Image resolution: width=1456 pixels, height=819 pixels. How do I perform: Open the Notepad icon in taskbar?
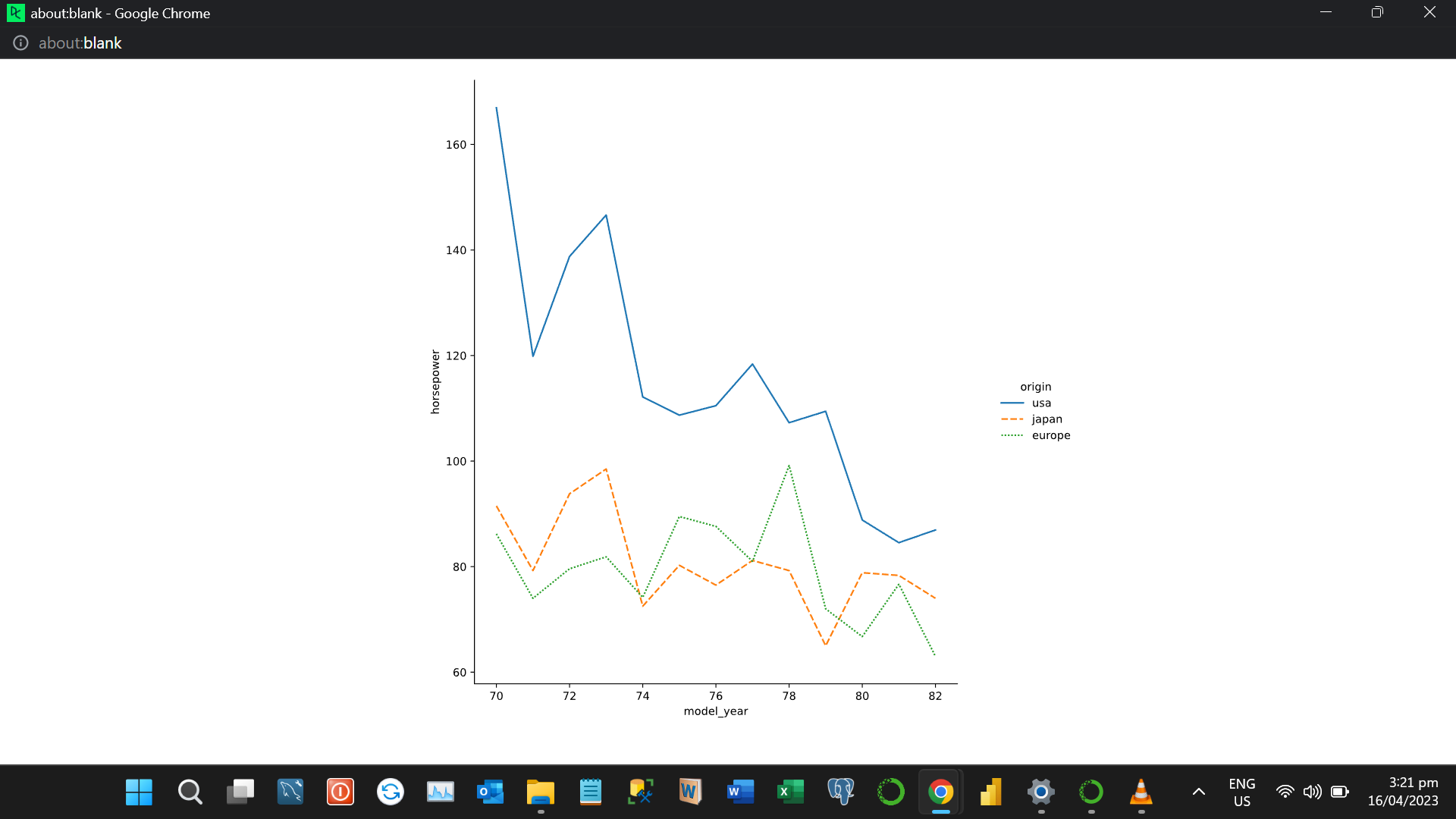click(x=590, y=792)
